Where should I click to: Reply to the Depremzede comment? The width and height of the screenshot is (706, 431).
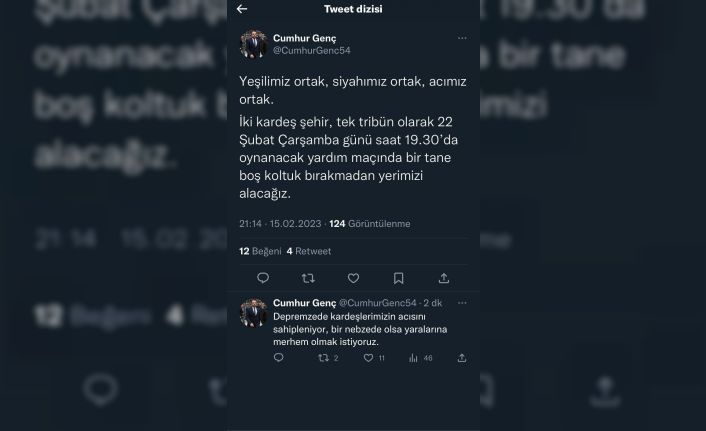point(279,358)
